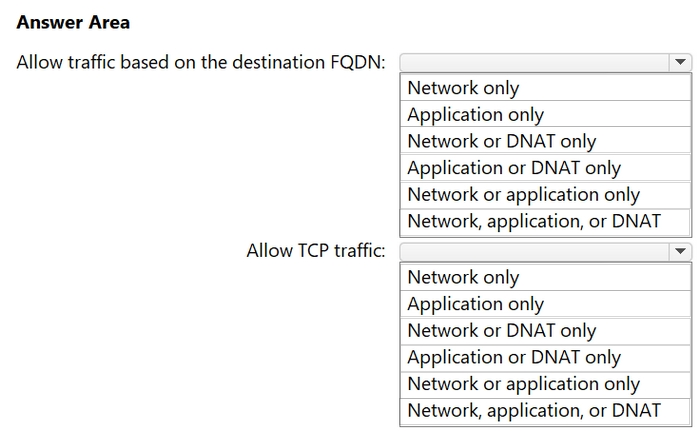The image size is (700, 431).
Task: Click the 'Allow traffic based on the destination FQDN' label
Action: click(x=201, y=62)
